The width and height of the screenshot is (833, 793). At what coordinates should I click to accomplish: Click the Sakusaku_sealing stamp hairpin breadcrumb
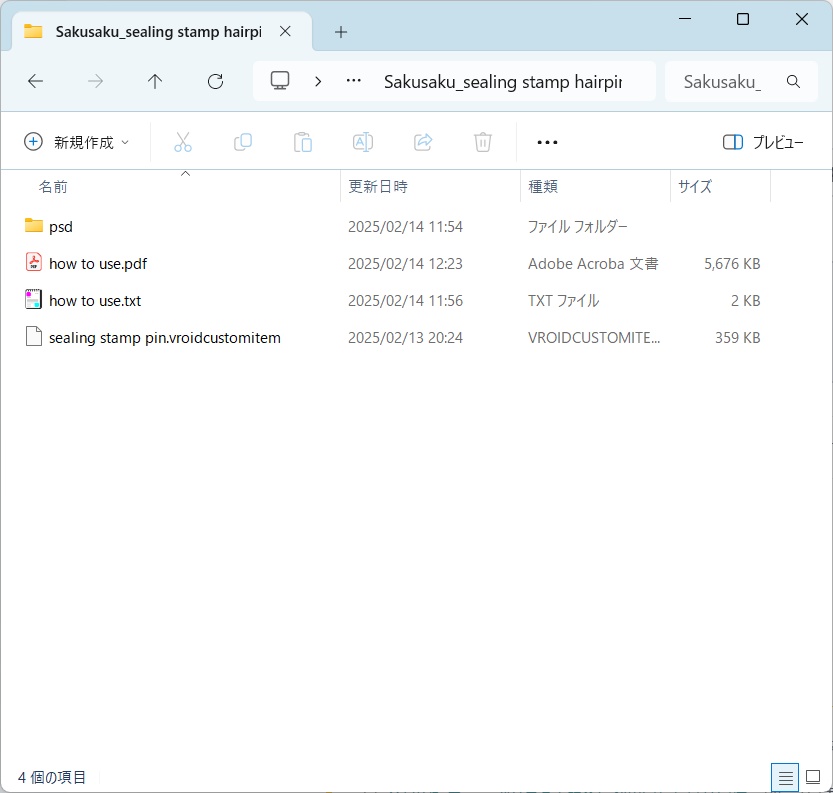point(503,82)
